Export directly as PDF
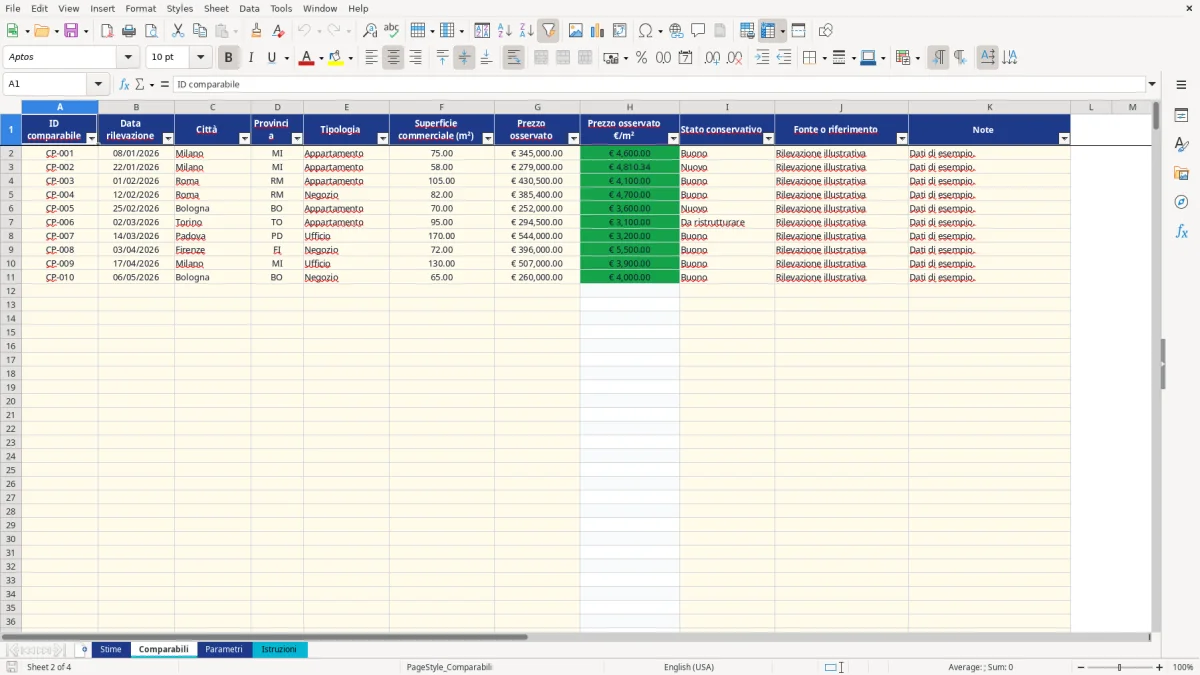The image size is (1200, 675). tap(107, 31)
